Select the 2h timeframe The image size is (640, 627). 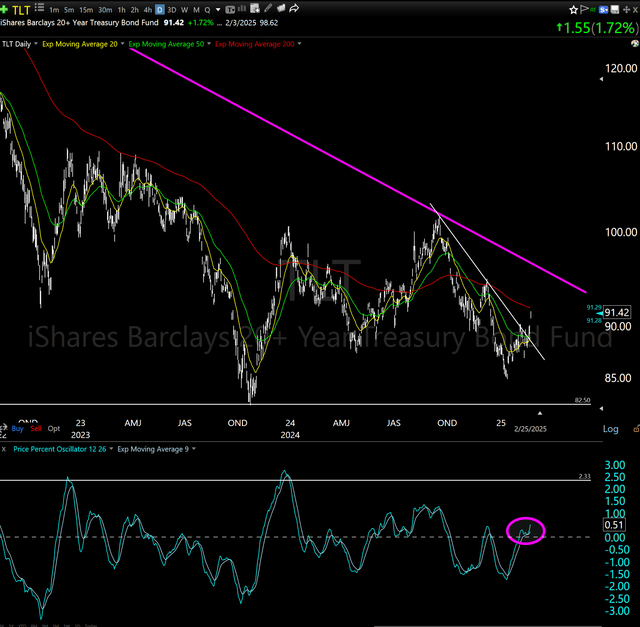[135, 10]
